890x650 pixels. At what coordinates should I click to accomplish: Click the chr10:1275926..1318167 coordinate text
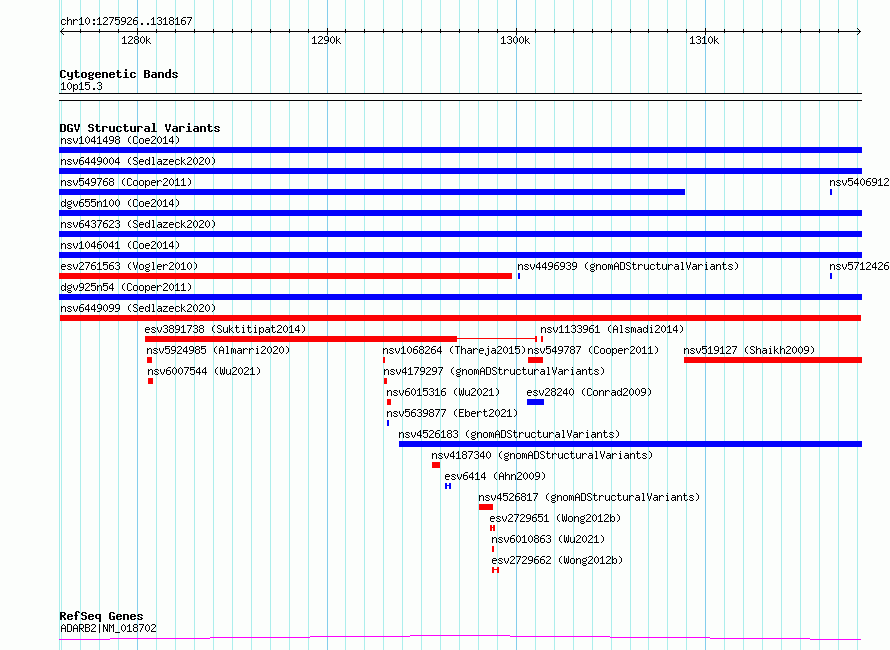click(x=127, y=22)
